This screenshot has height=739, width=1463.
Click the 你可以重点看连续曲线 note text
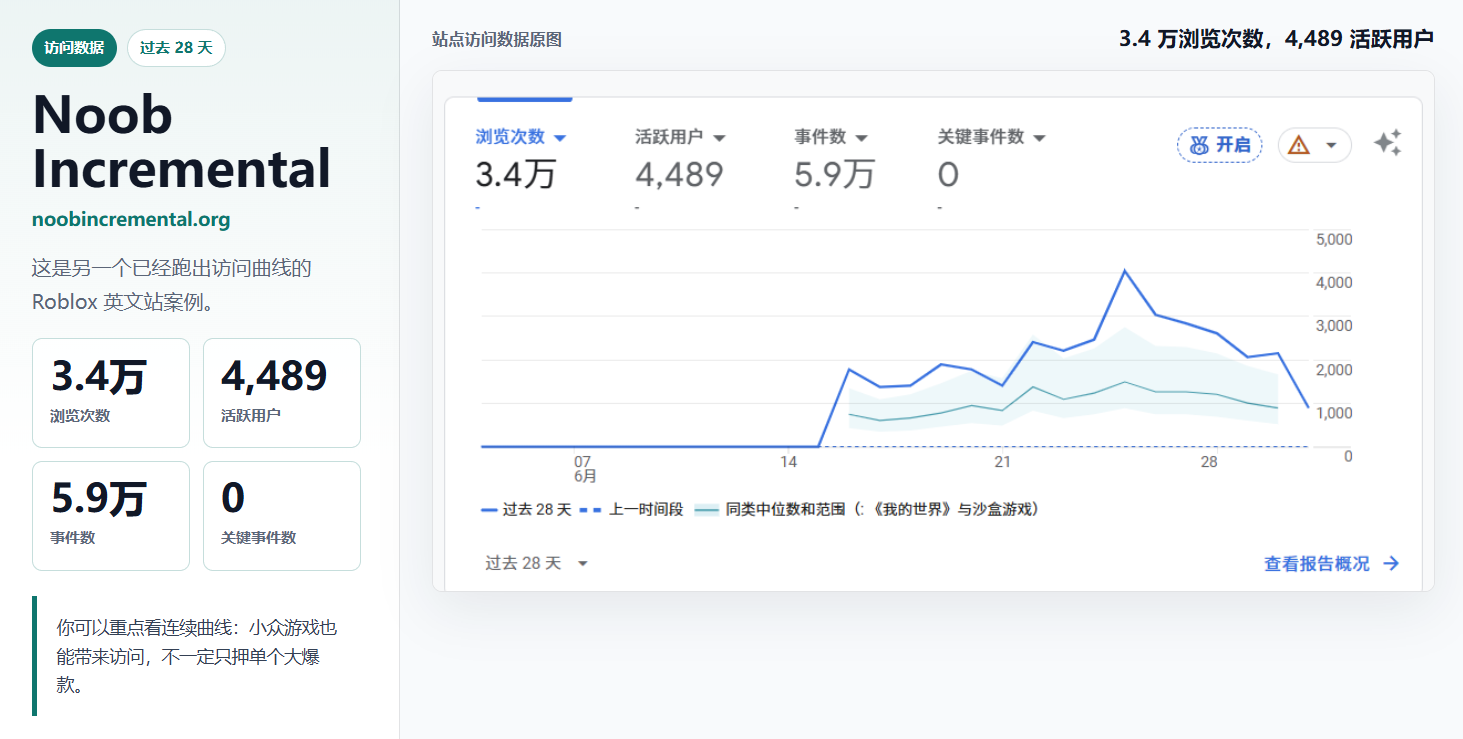pyautogui.click(x=197, y=656)
